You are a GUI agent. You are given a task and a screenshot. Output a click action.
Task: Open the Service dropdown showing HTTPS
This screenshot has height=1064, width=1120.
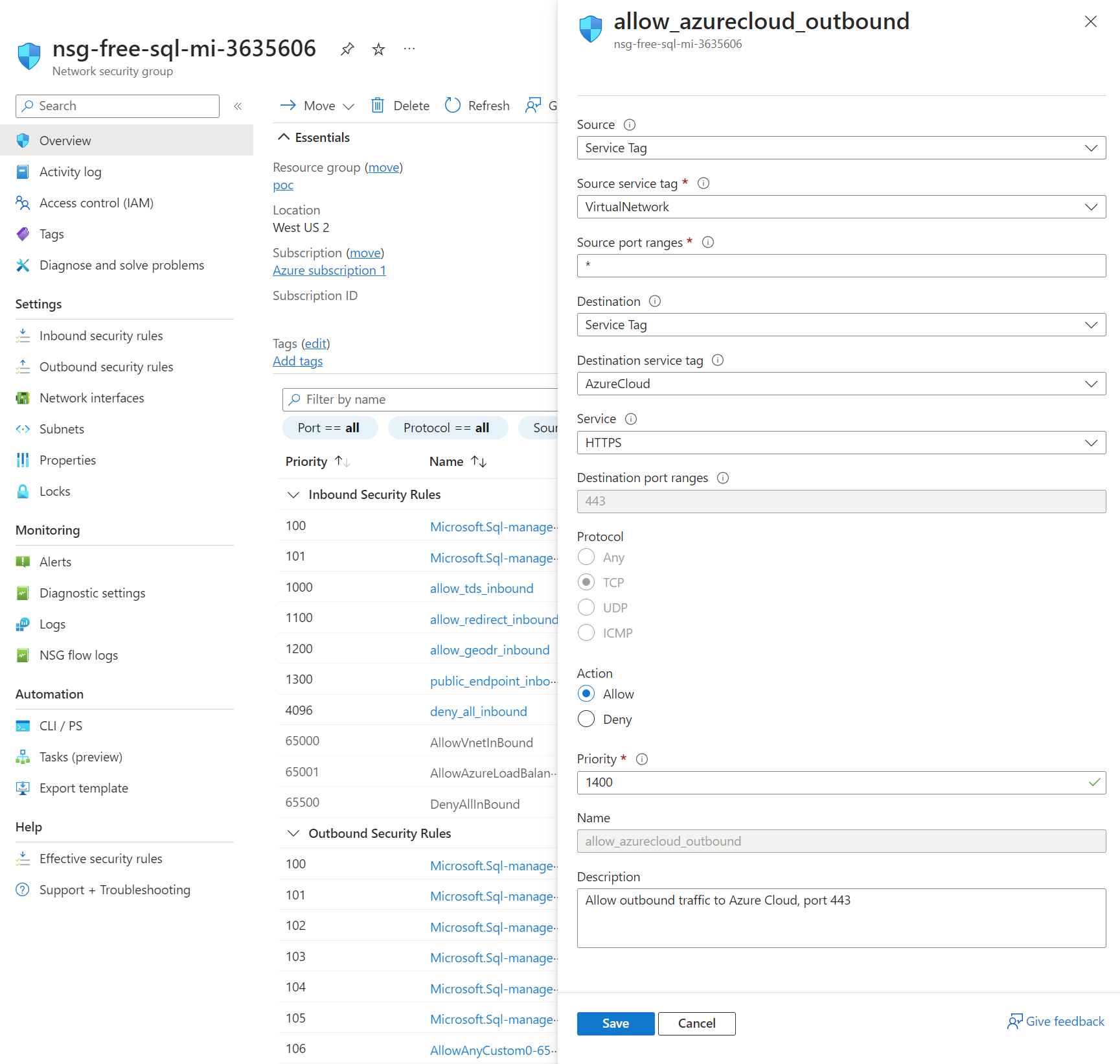[841, 443]
